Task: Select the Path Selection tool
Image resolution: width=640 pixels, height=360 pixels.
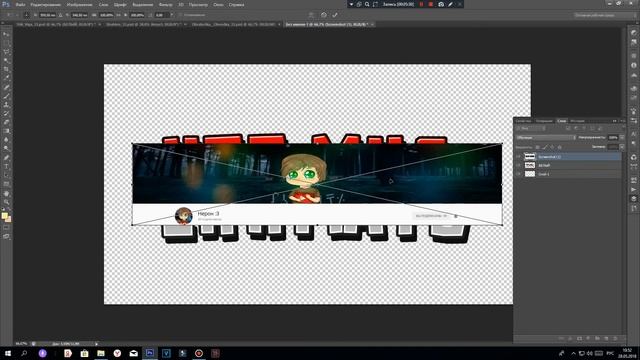Action: tap(6, 176)
